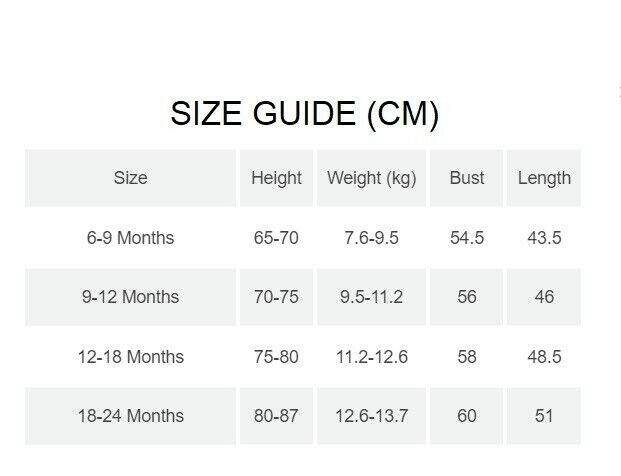This screenshot has width=621, height=476.
Task: Select the 75-80 height cell
Action: point(276,357)
